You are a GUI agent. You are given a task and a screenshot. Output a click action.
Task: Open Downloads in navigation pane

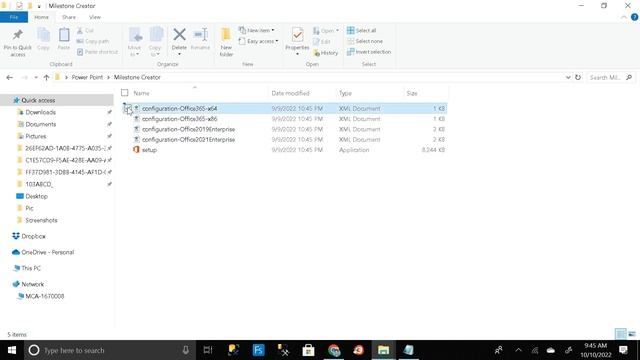(40, 112)
